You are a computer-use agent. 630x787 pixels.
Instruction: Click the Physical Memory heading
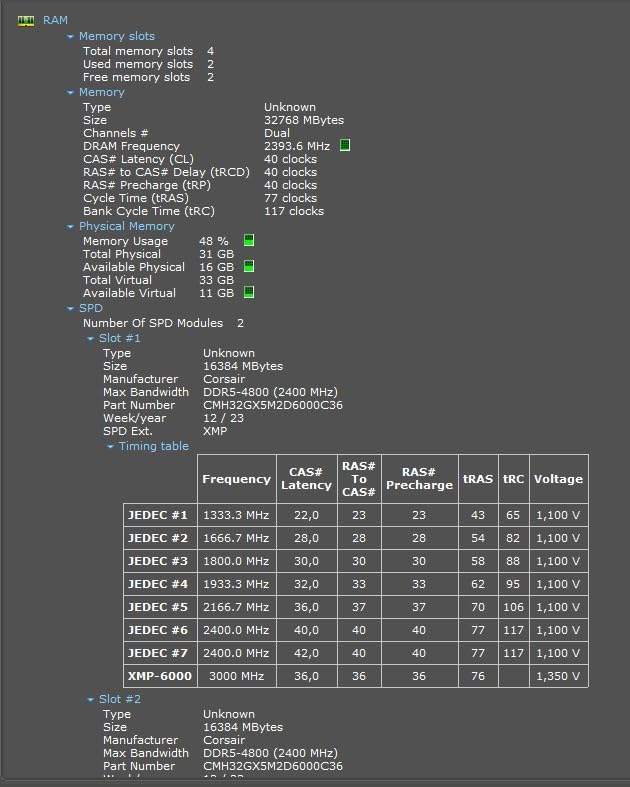127,226
